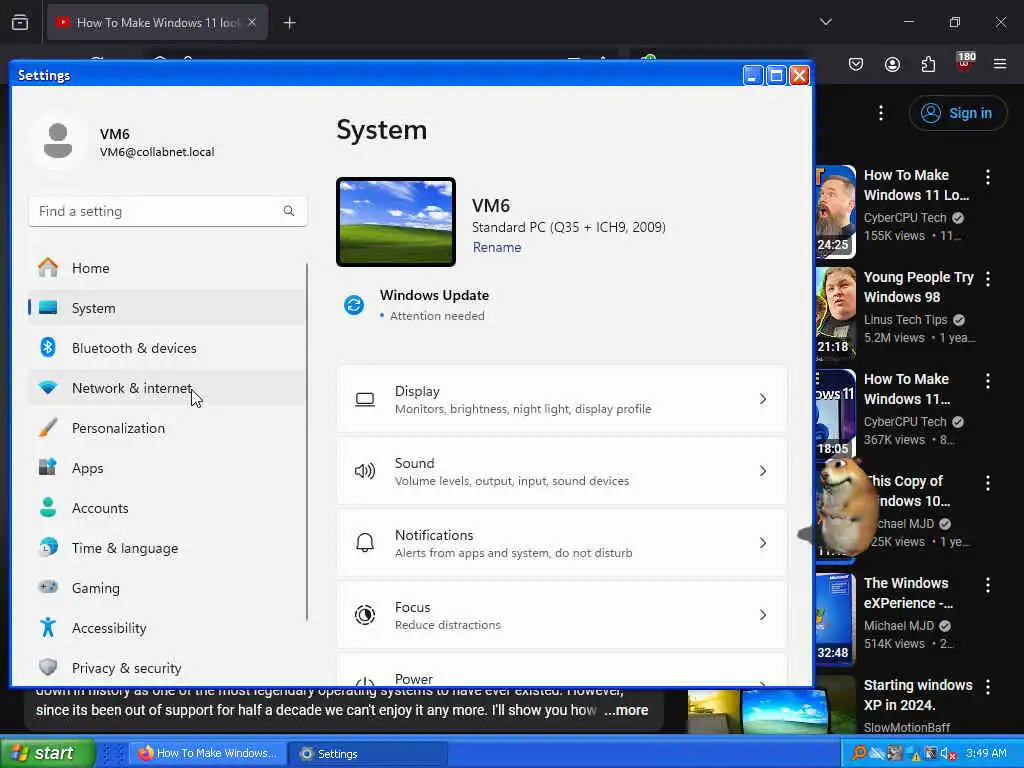Expand Display settings chevron
1024x768 pixels.
(763, 399)
